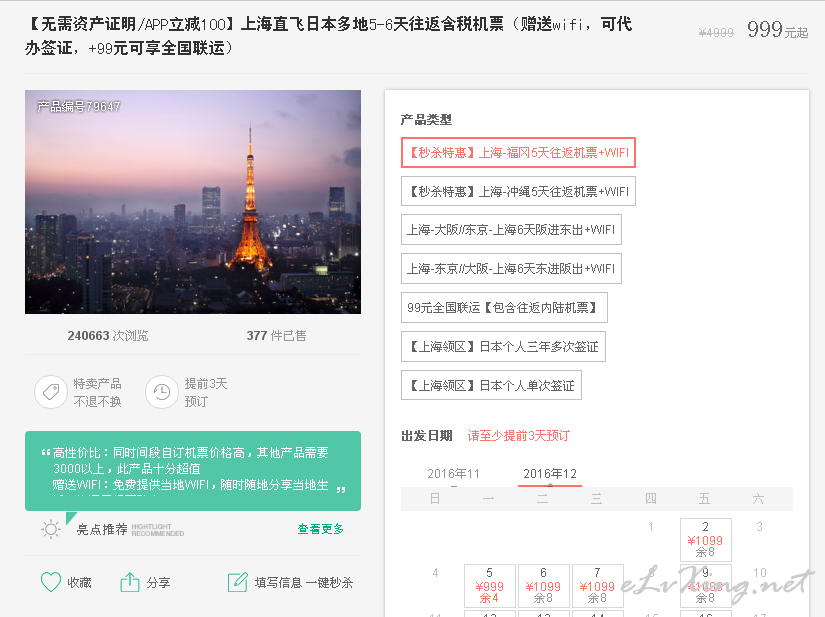Click the share upload icon
Screen dimensions: 825x617
[x=130, y=582]
